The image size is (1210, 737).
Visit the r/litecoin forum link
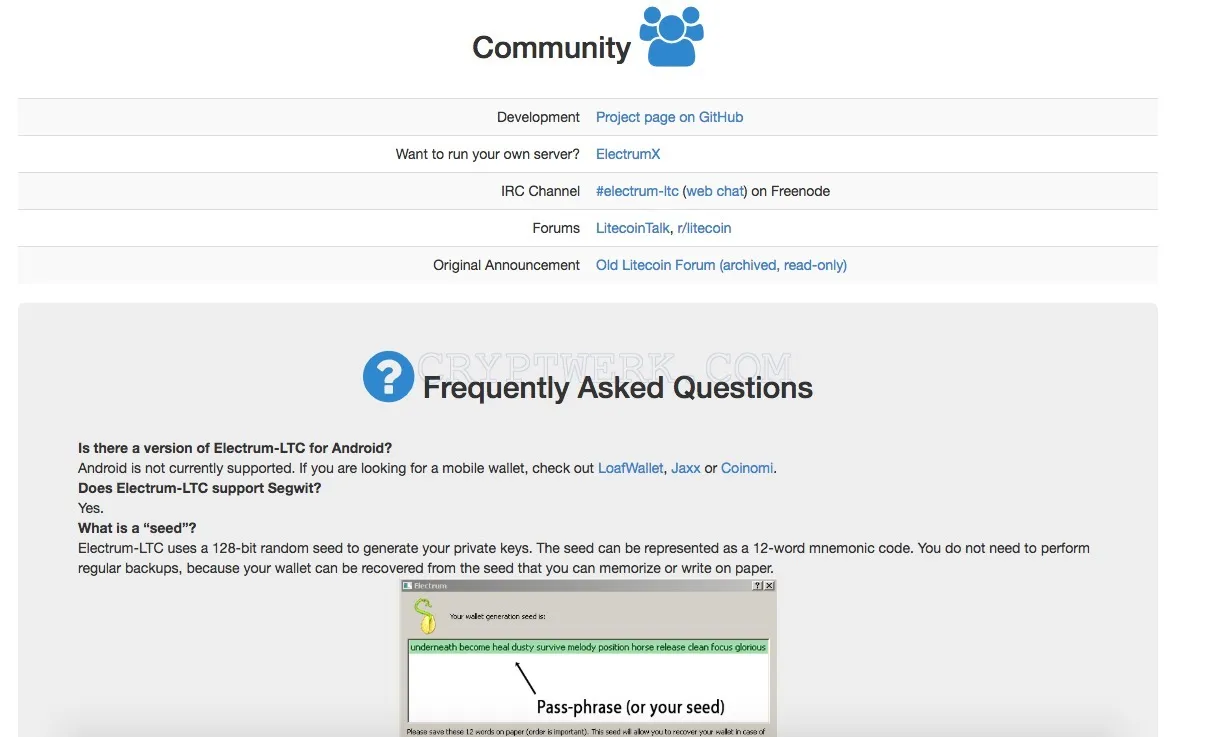coord(704,228)
